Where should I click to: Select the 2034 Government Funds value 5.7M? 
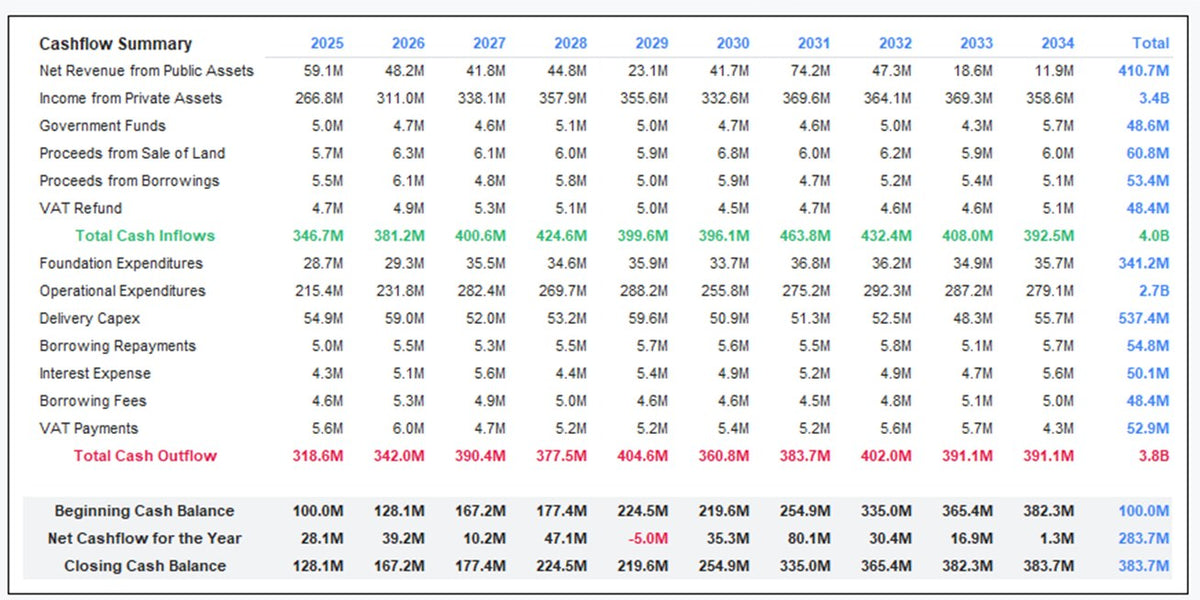1058,126
